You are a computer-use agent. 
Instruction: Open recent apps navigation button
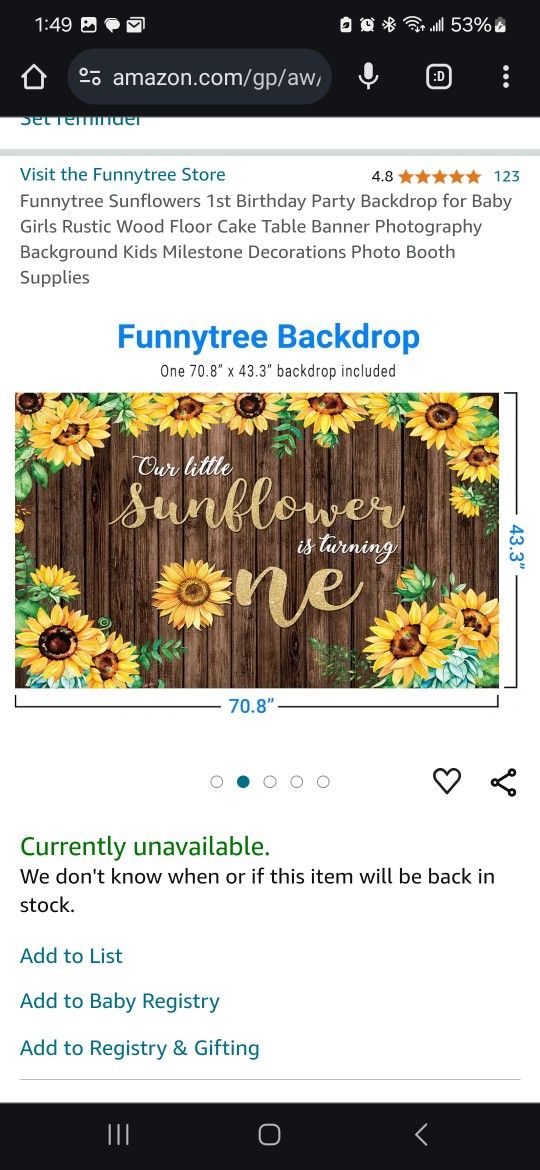pyautogui.click(x=119, y=1135)
